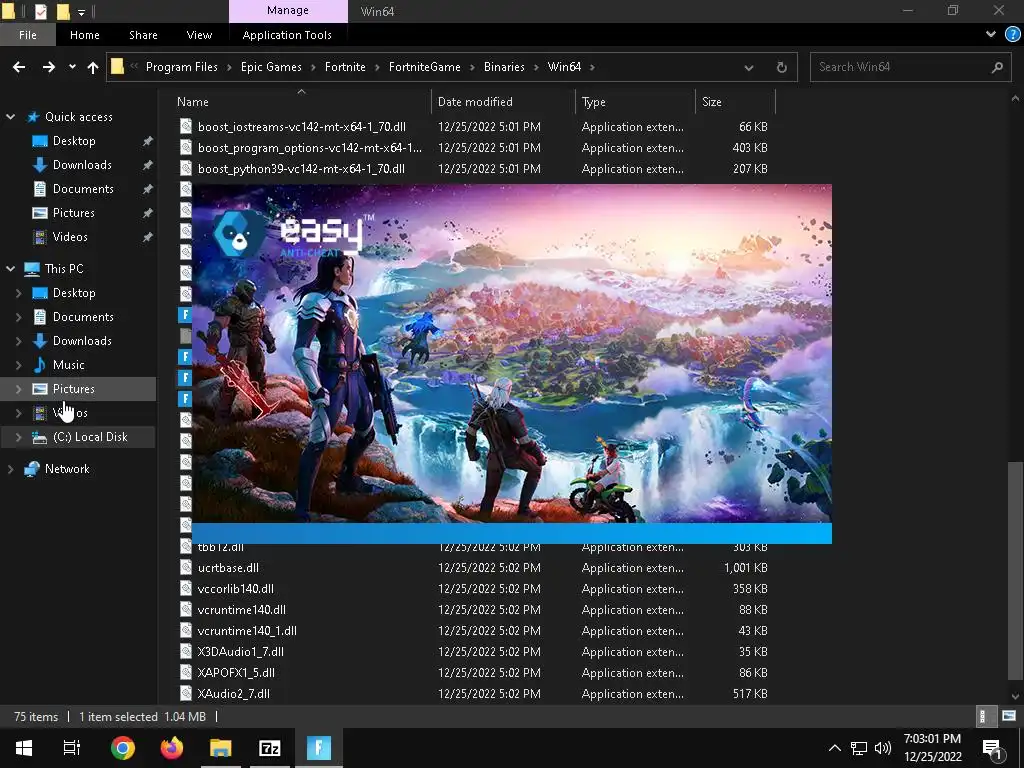Select X3DAudio1_7.dll file
The height and width of the screenshot is (768, 1024).
point(240,651)
